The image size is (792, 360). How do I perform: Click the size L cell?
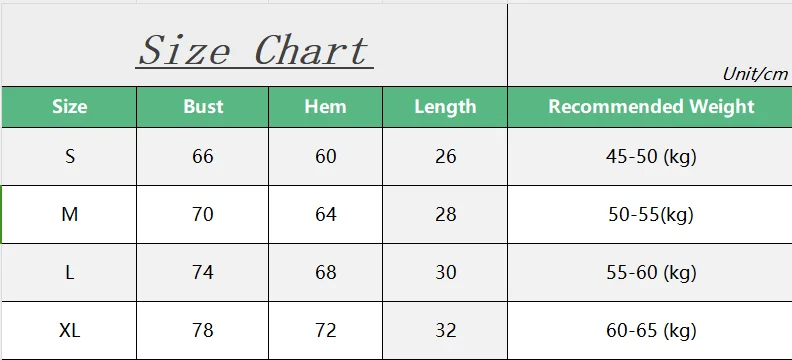click(69, 273)
